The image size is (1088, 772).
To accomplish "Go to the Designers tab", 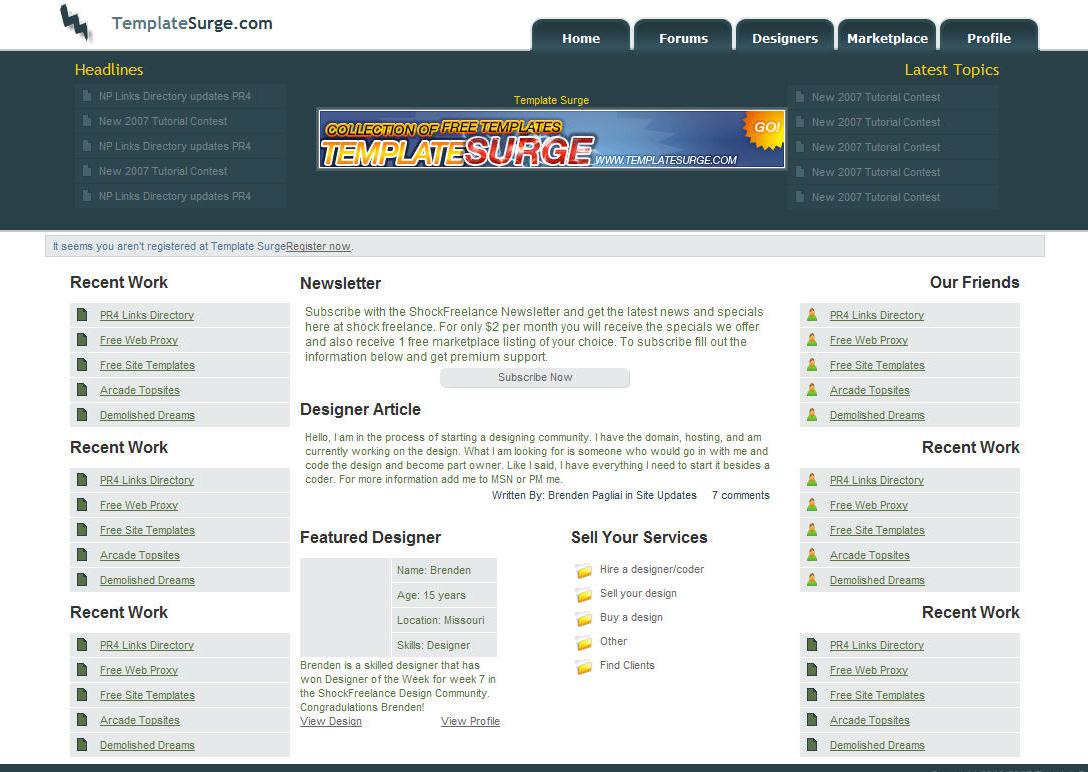I will pyautogui.click(x=785, y=36).
